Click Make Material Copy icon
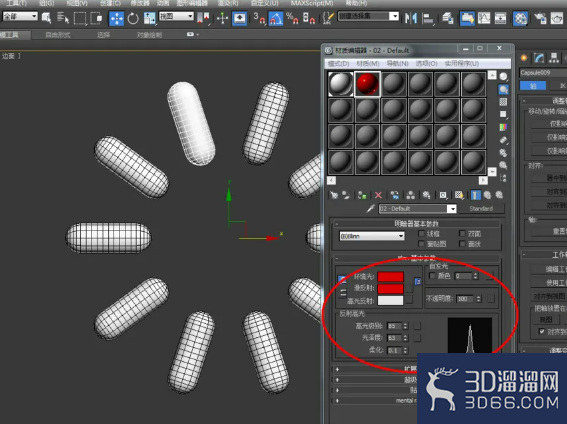The height and width of the screenshot is (424, 567). [395, 195]
